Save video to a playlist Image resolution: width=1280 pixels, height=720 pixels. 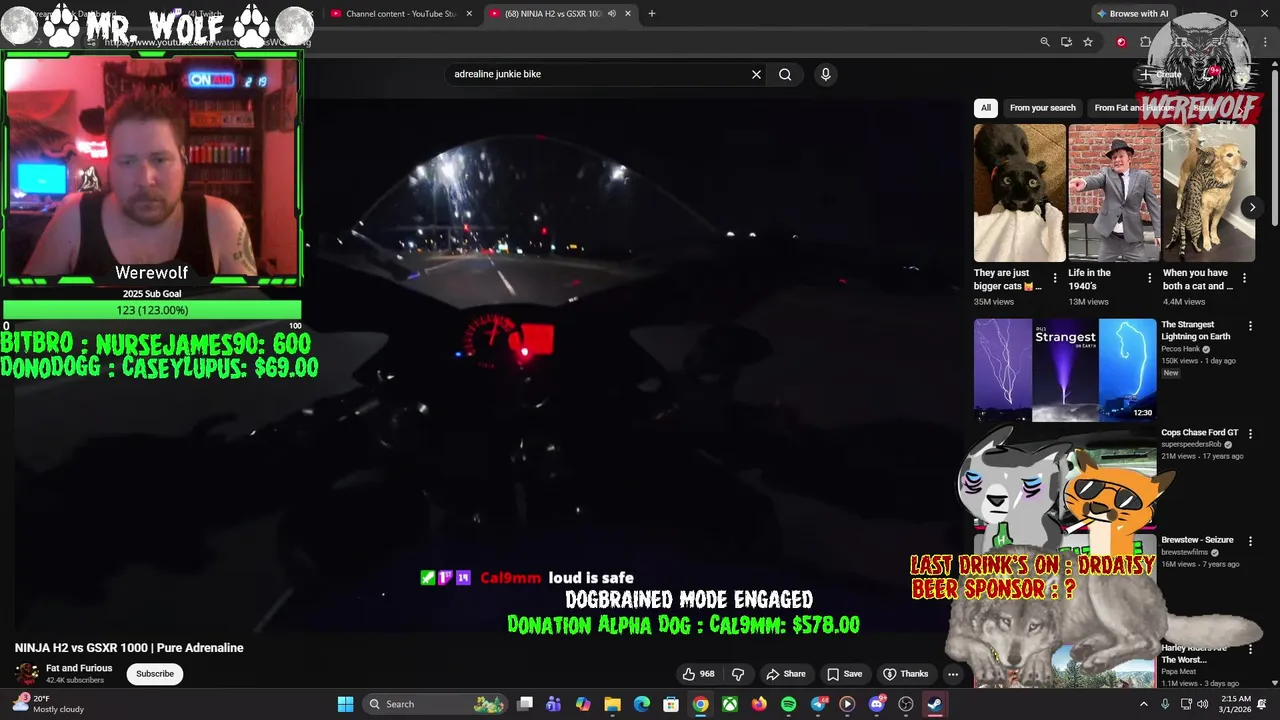pos(844,674)
